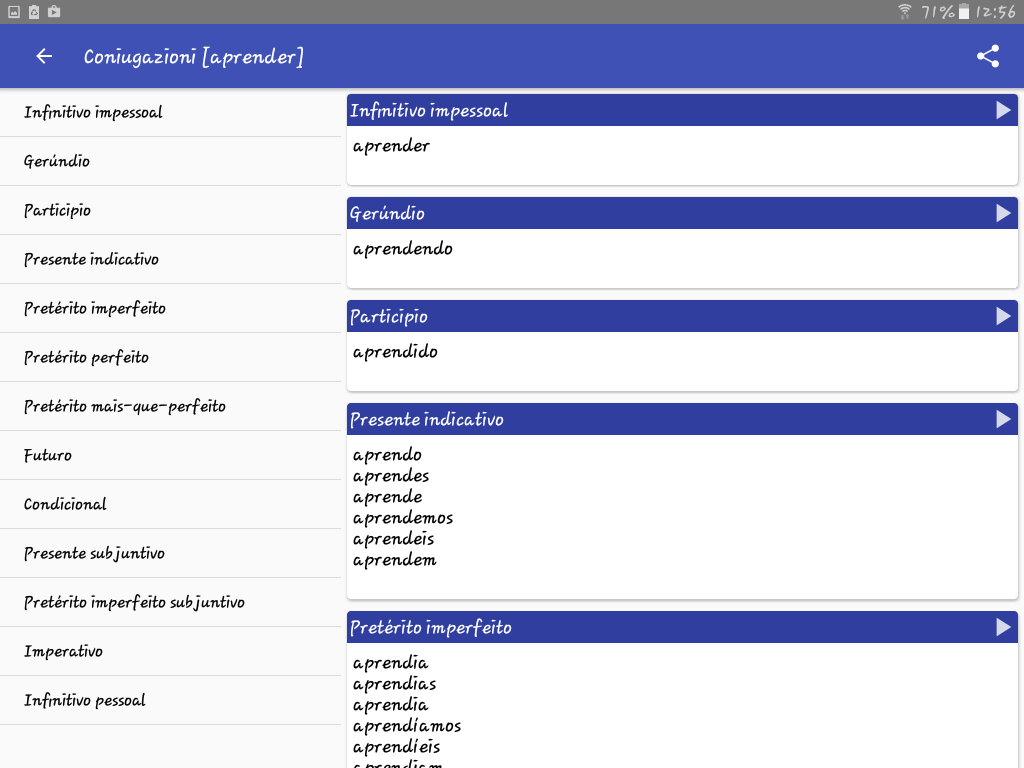Tap the form aprendo
Image resolution: width=1024 pixels, height=768 pixels.
click(x=387, y=455)
